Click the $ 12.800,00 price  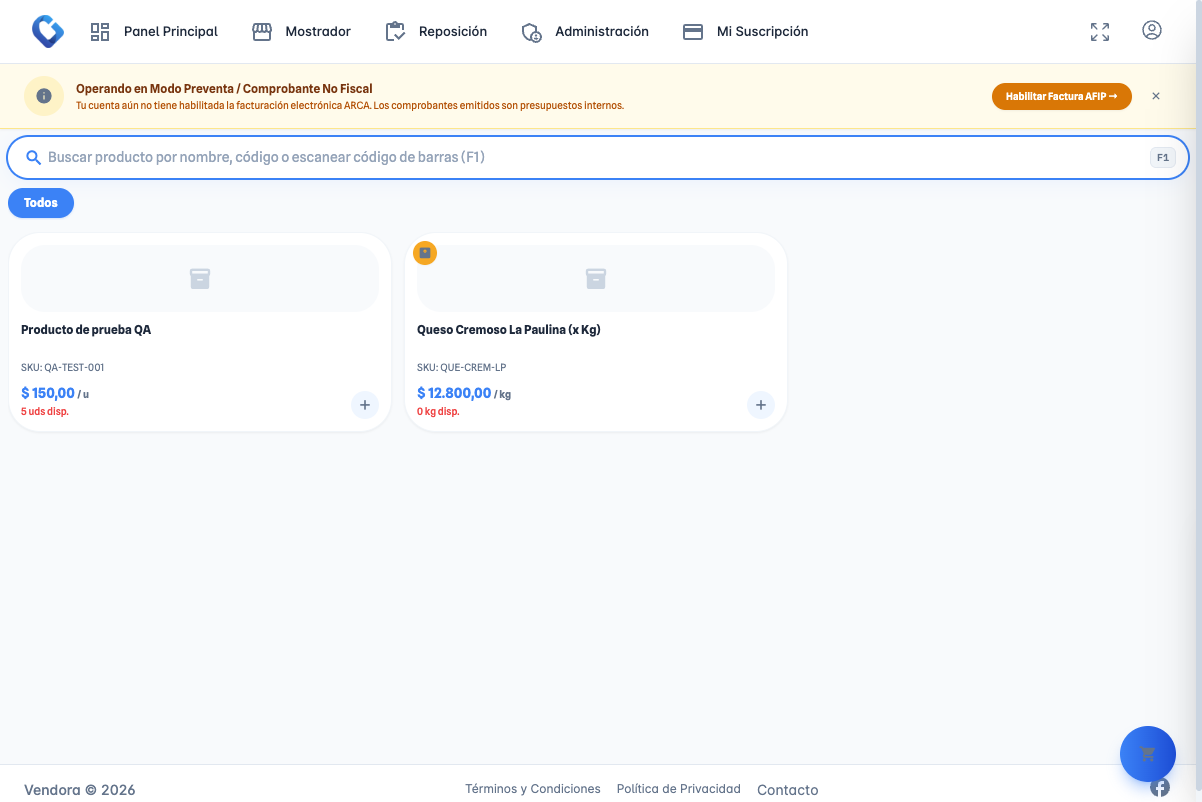pos(454,393)
